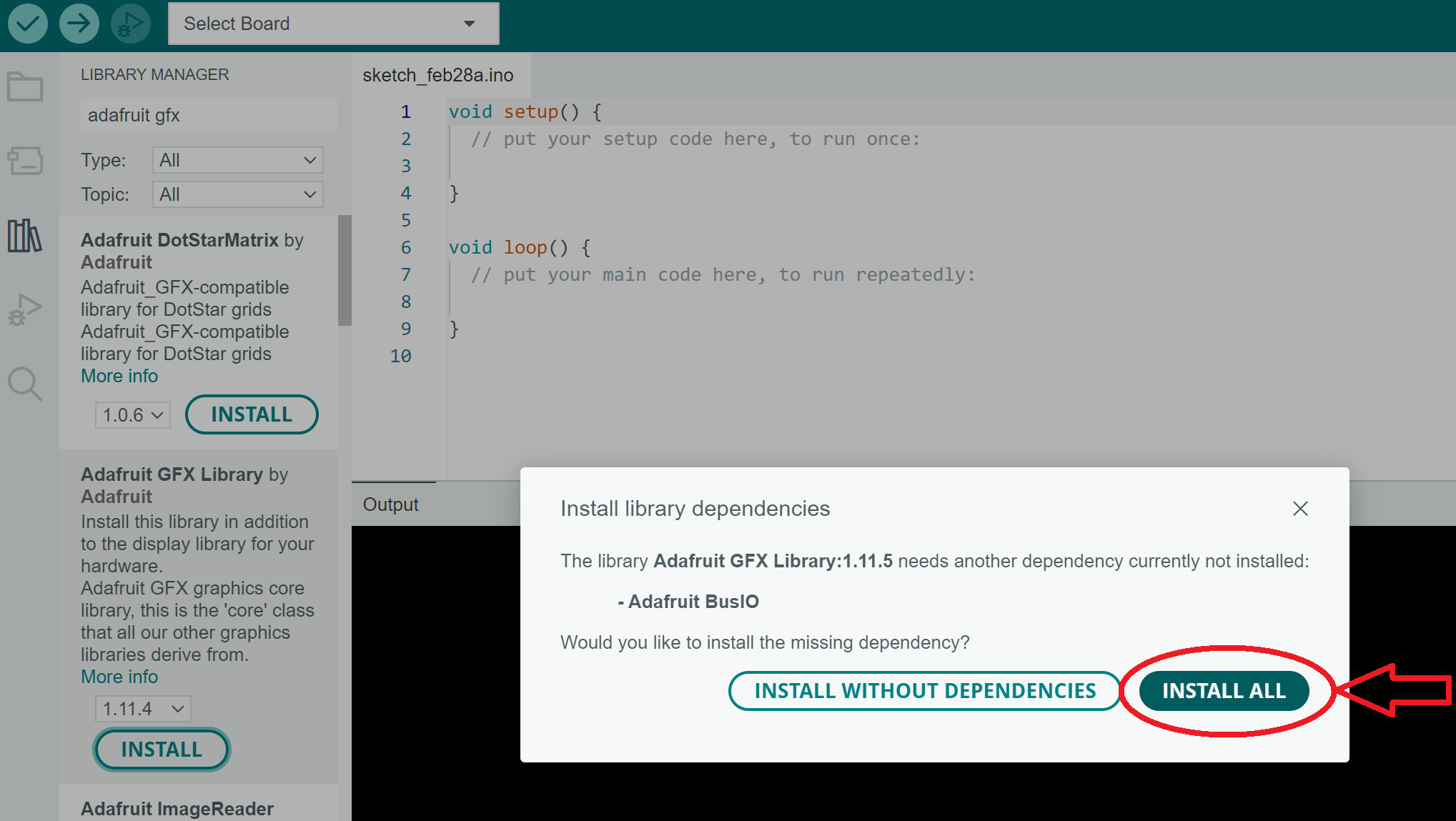Image resolution: width=1456 pixels, height=821 pixels.
Task: Choose INSTALL WITHOUT DEPENDENCIES
Action: pyautogui.click(x=925, y=691)
